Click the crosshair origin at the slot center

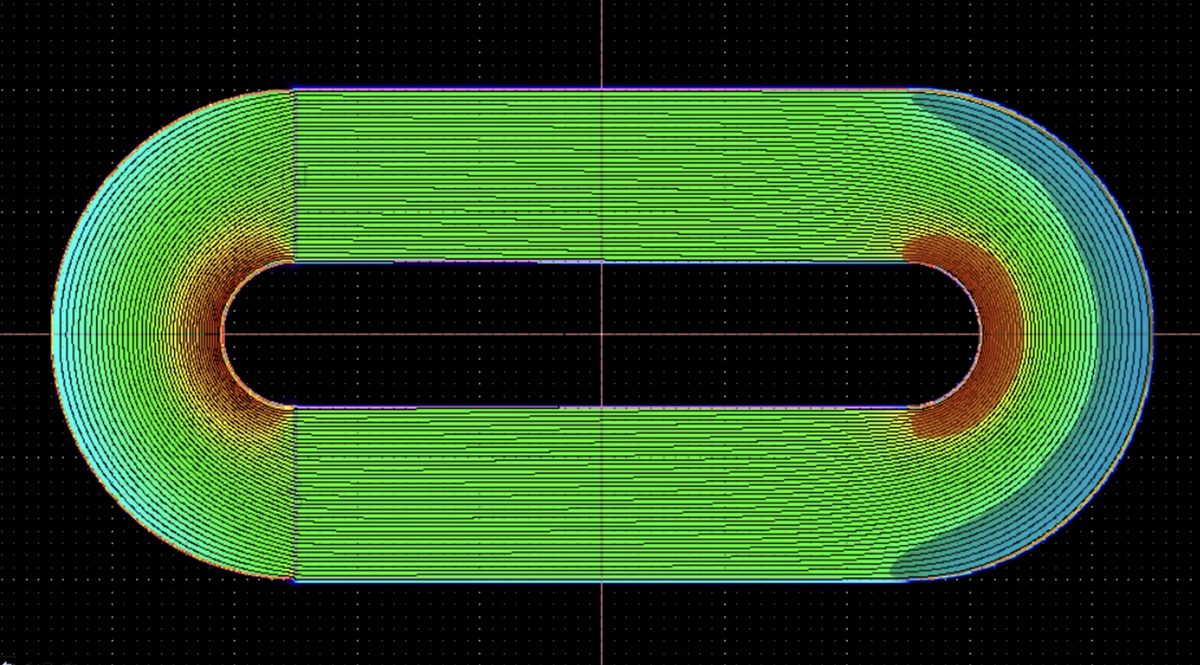602,334
